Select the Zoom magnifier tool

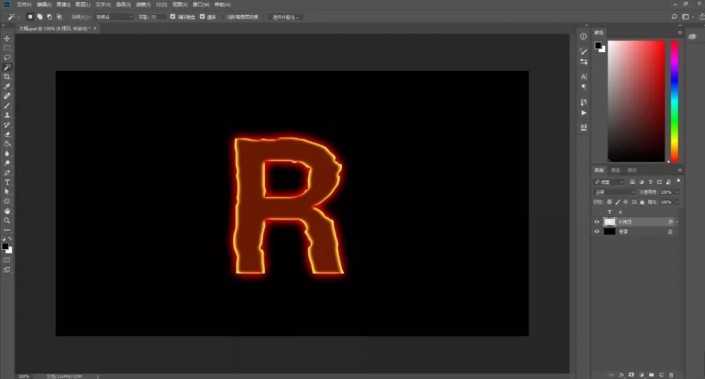7,220
